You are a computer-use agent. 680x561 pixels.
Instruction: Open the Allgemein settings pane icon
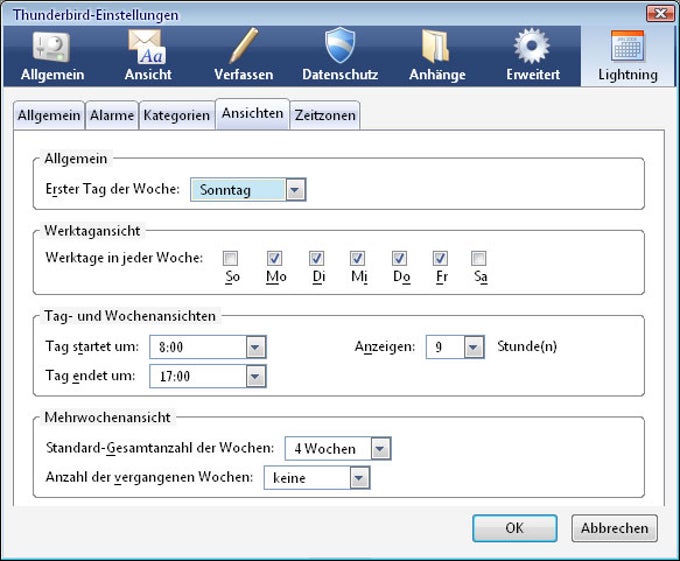(52, 56)
